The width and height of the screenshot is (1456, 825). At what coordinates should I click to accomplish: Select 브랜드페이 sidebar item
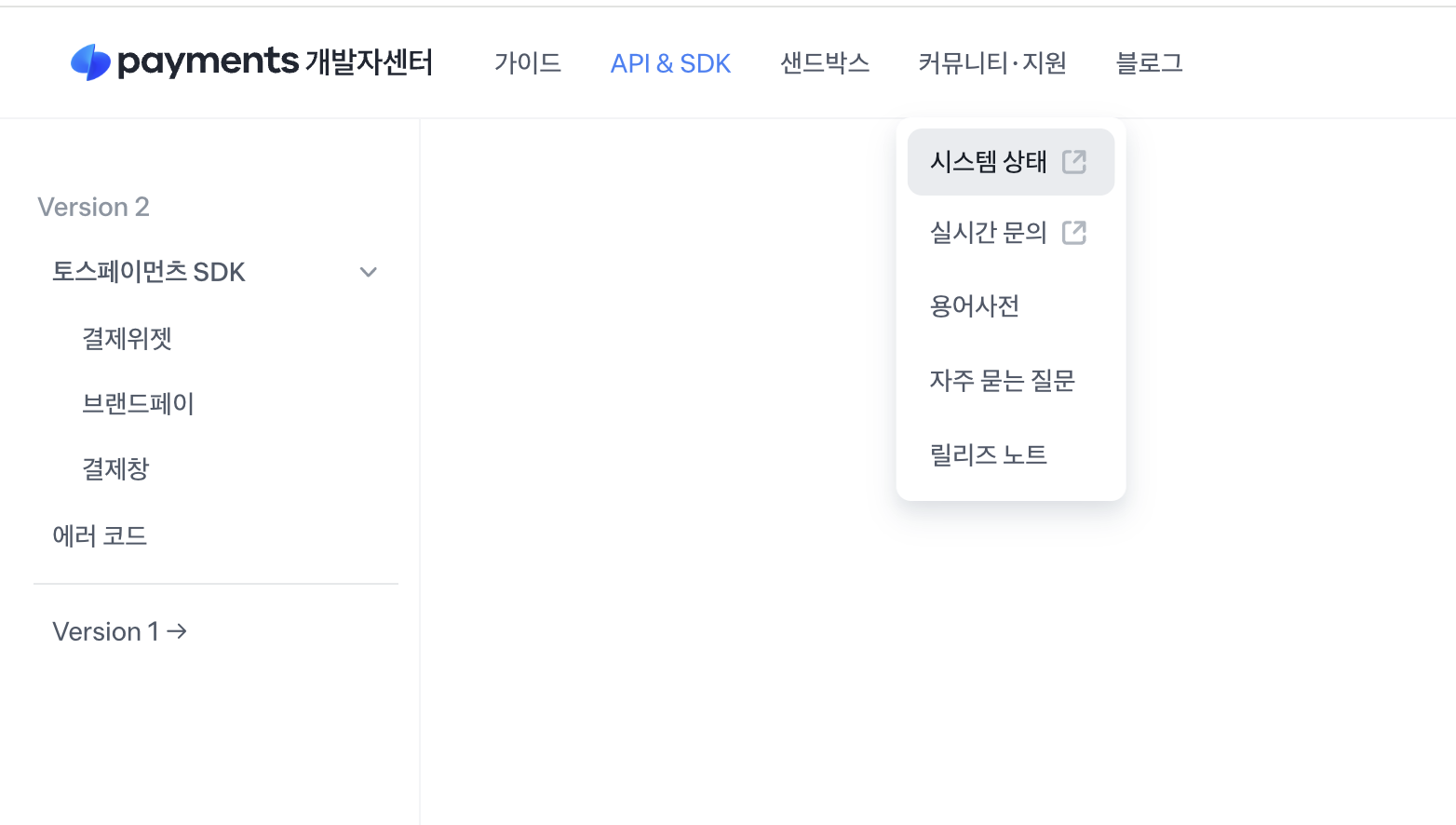click(x=138, y=404)
